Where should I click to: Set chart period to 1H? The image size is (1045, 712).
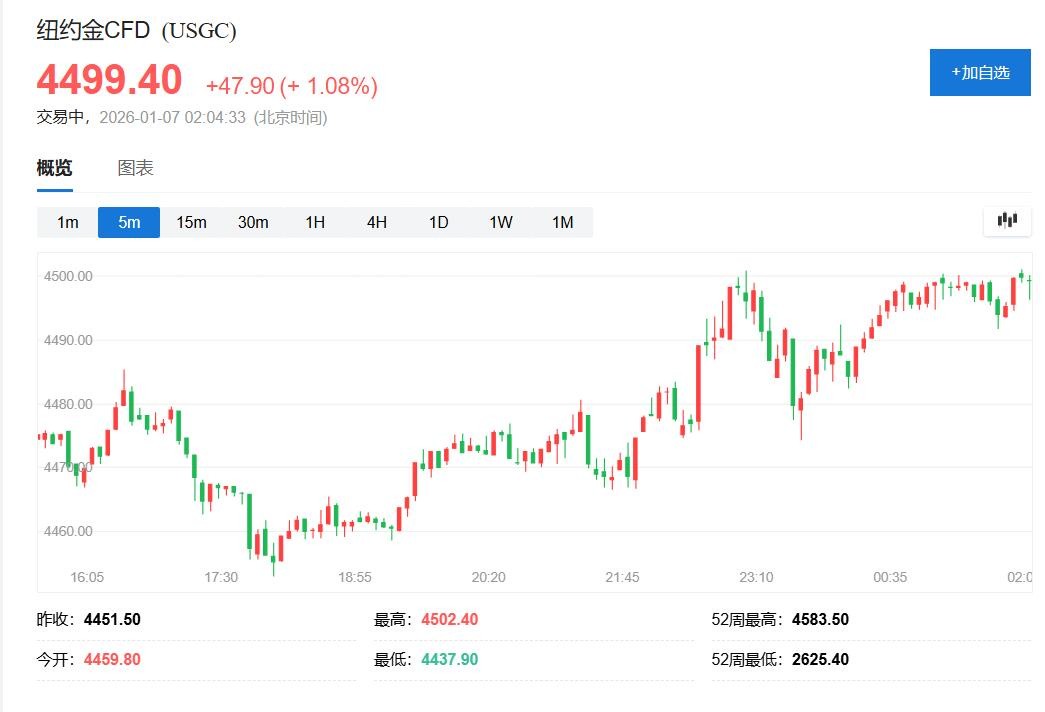(315, 222)
